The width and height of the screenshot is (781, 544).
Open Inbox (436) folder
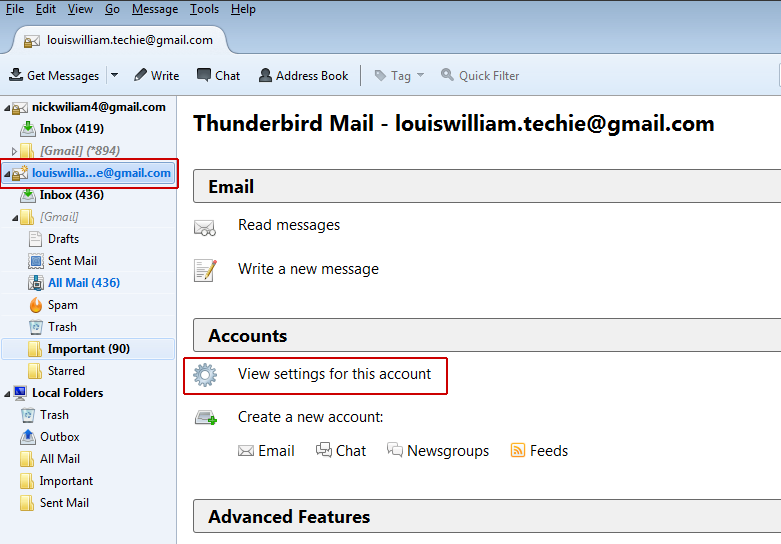coord(72,195)
